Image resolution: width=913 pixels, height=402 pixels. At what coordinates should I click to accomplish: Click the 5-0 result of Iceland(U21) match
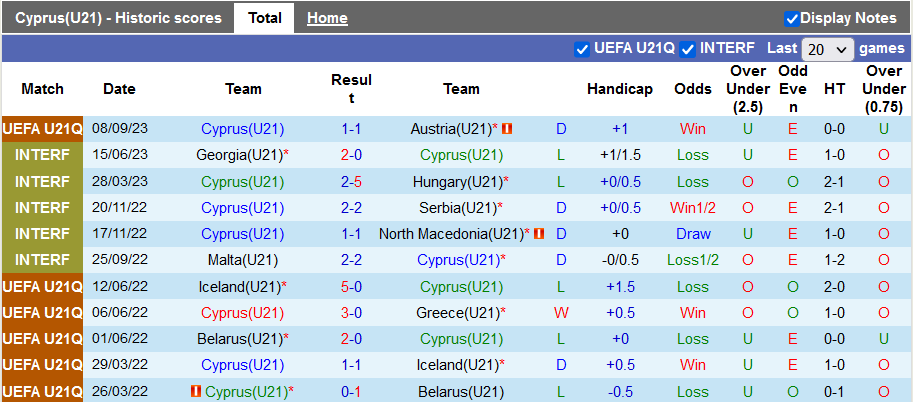point(351,287)
